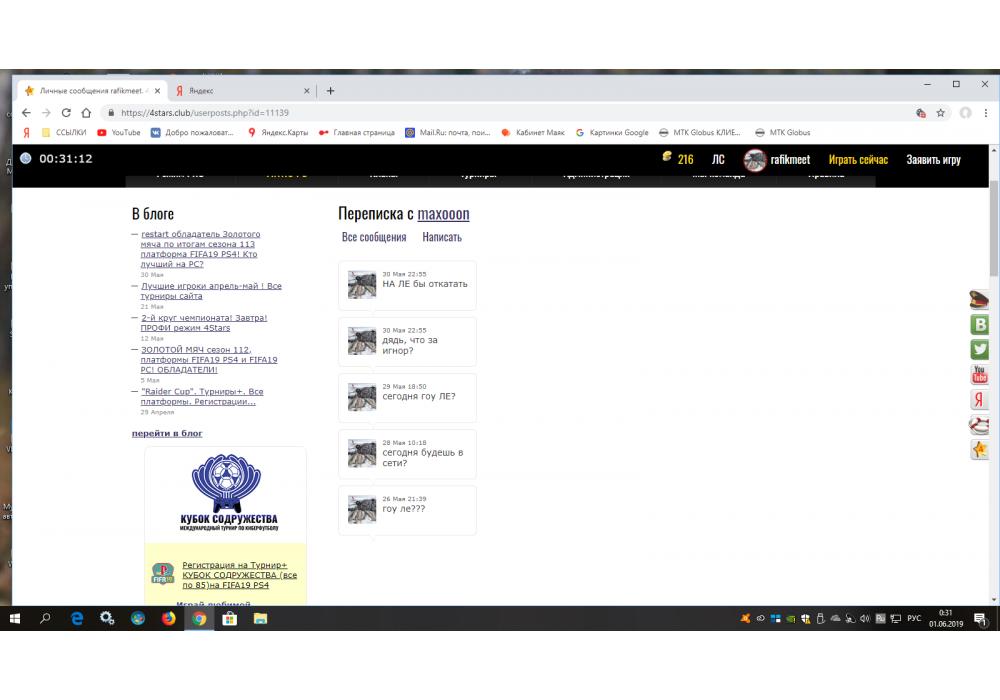Open the Mail.Ru bookmark
Image resolution: width=1000 pixels, height=700 pixels.
448,133
